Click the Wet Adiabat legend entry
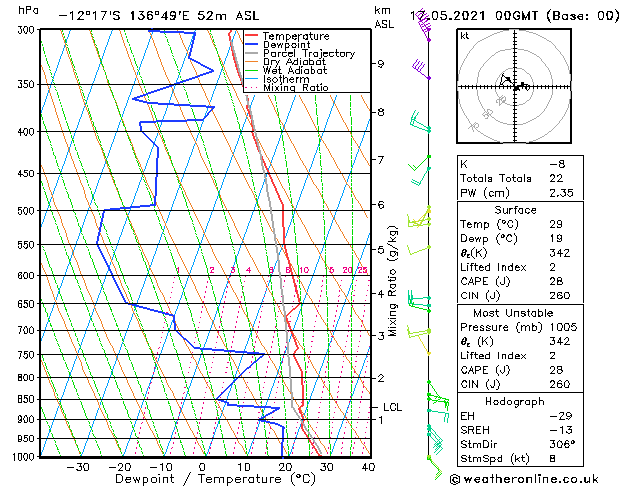The height and width of the screenshot is (486, 629). tap(286, 71)
